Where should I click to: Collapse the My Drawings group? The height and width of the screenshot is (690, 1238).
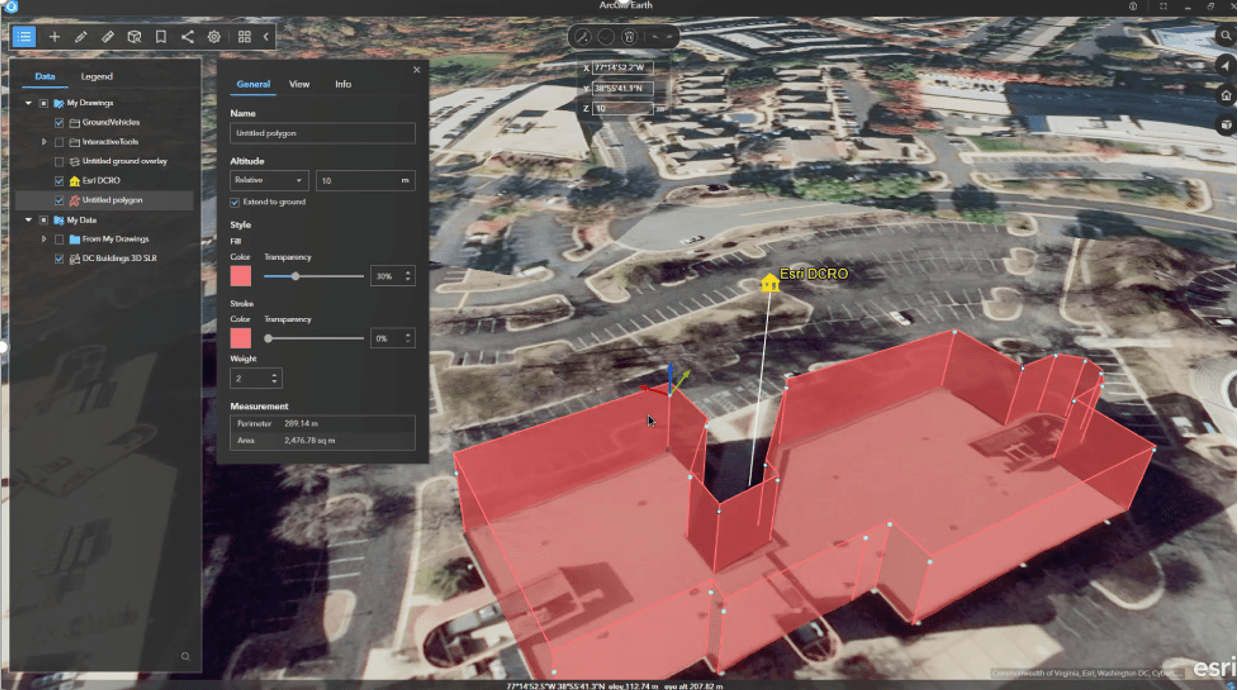(x=29, y=103)
